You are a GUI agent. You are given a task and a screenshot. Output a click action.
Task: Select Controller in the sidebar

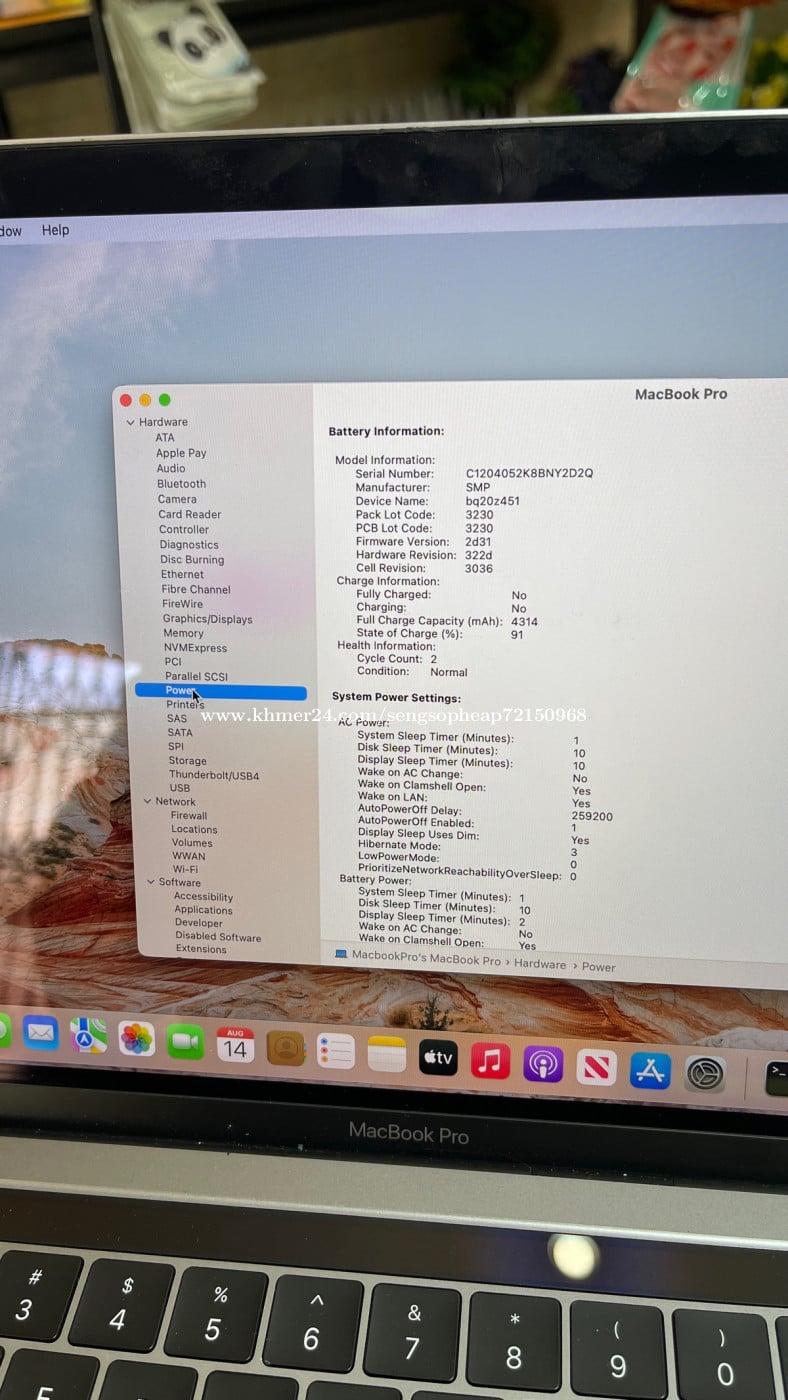pos(184,530)
